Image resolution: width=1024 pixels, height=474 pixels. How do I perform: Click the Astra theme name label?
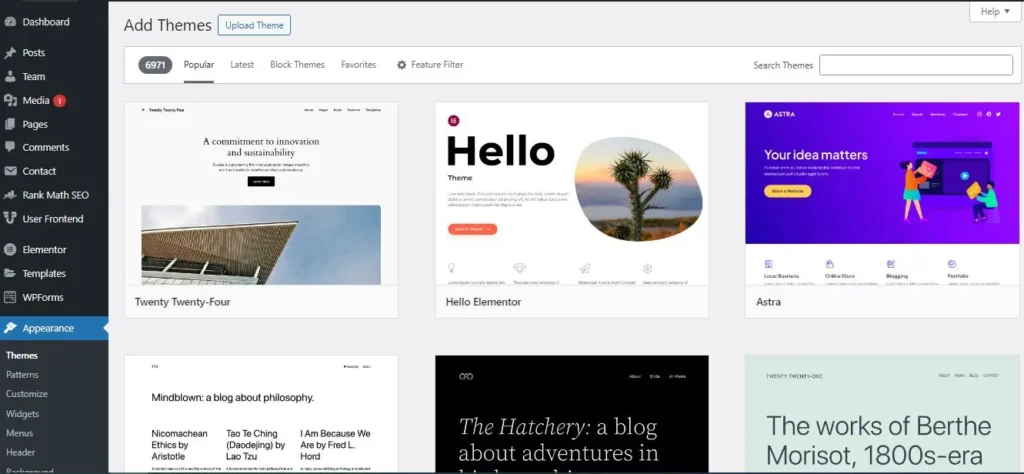coord(768,302)
